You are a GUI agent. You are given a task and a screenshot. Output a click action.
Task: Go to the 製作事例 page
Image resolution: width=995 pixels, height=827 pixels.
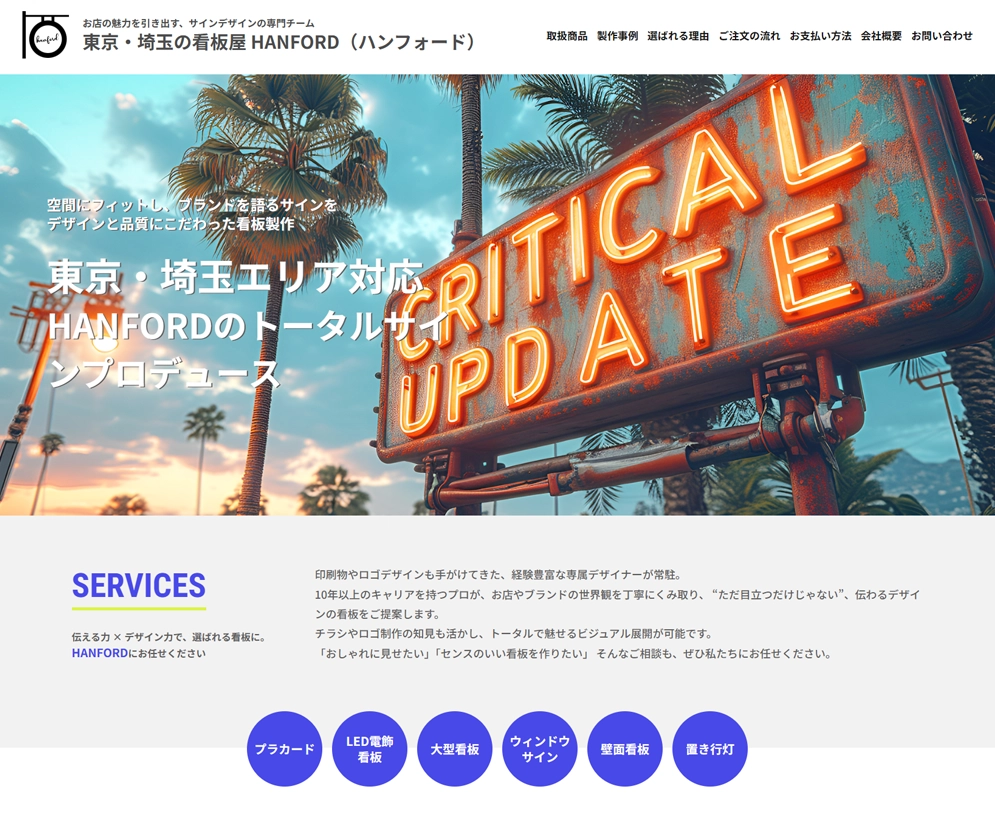click(x=617, y=36)
